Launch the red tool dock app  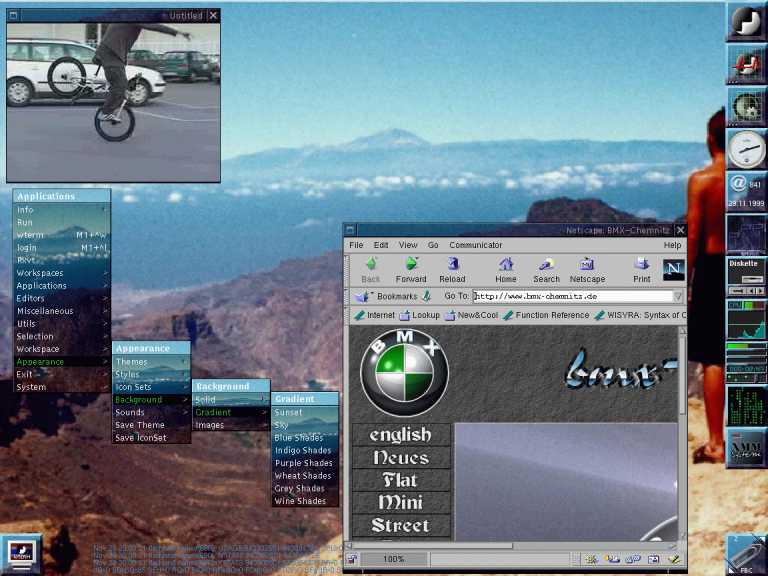click(746, 64)
